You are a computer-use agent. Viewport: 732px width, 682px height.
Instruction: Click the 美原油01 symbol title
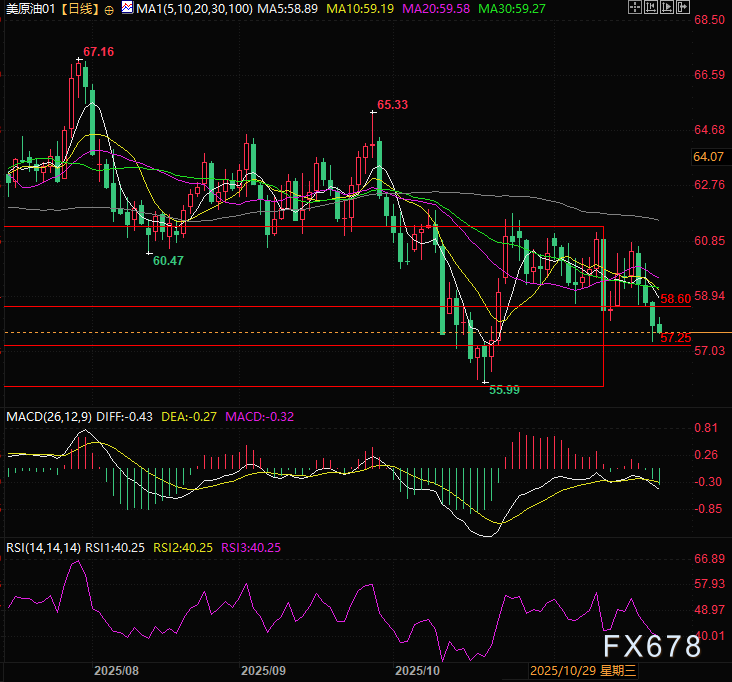(30, 8)
